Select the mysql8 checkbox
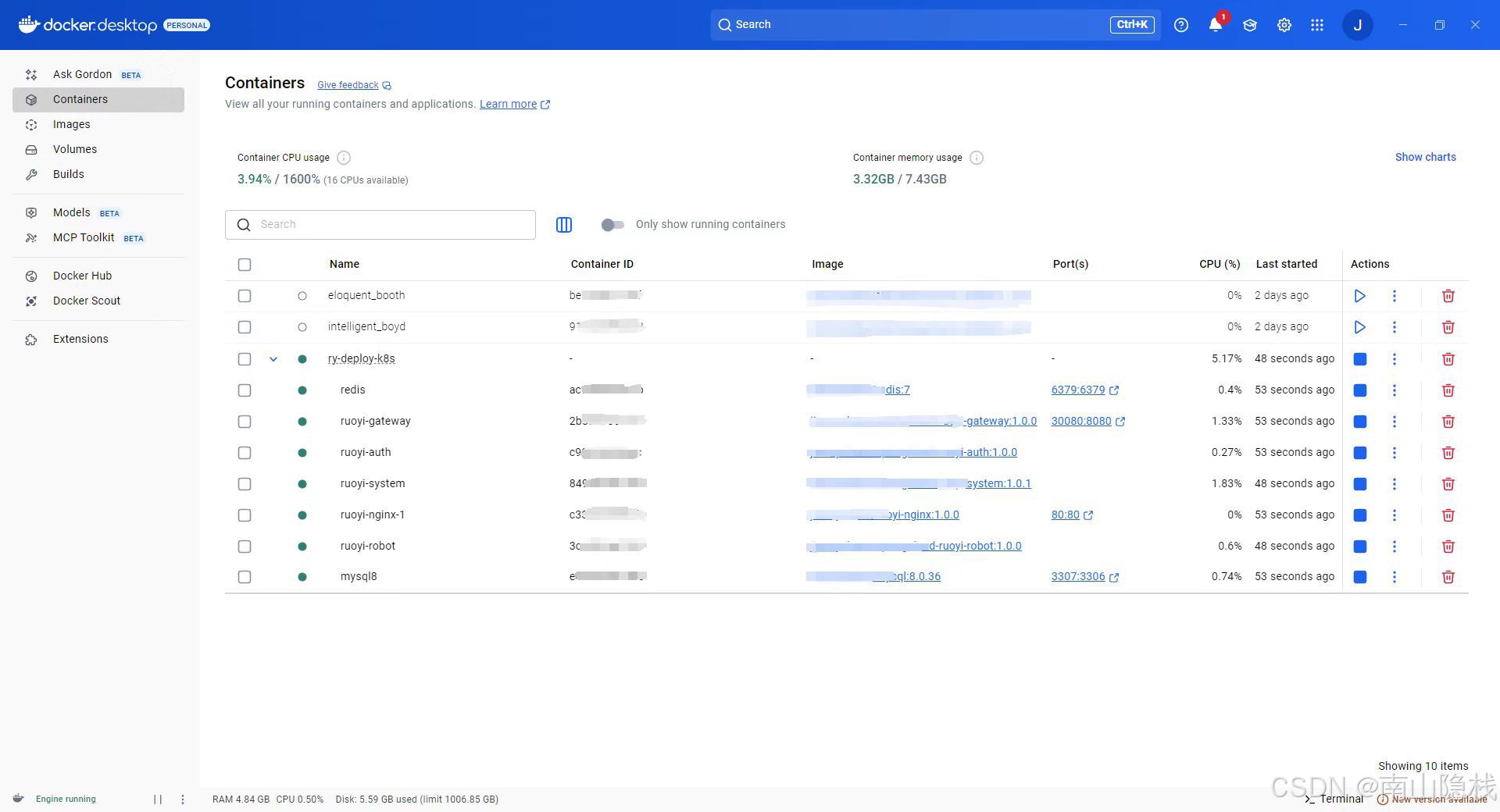This screenshot has height=812, width=1500. coord(245,577)
